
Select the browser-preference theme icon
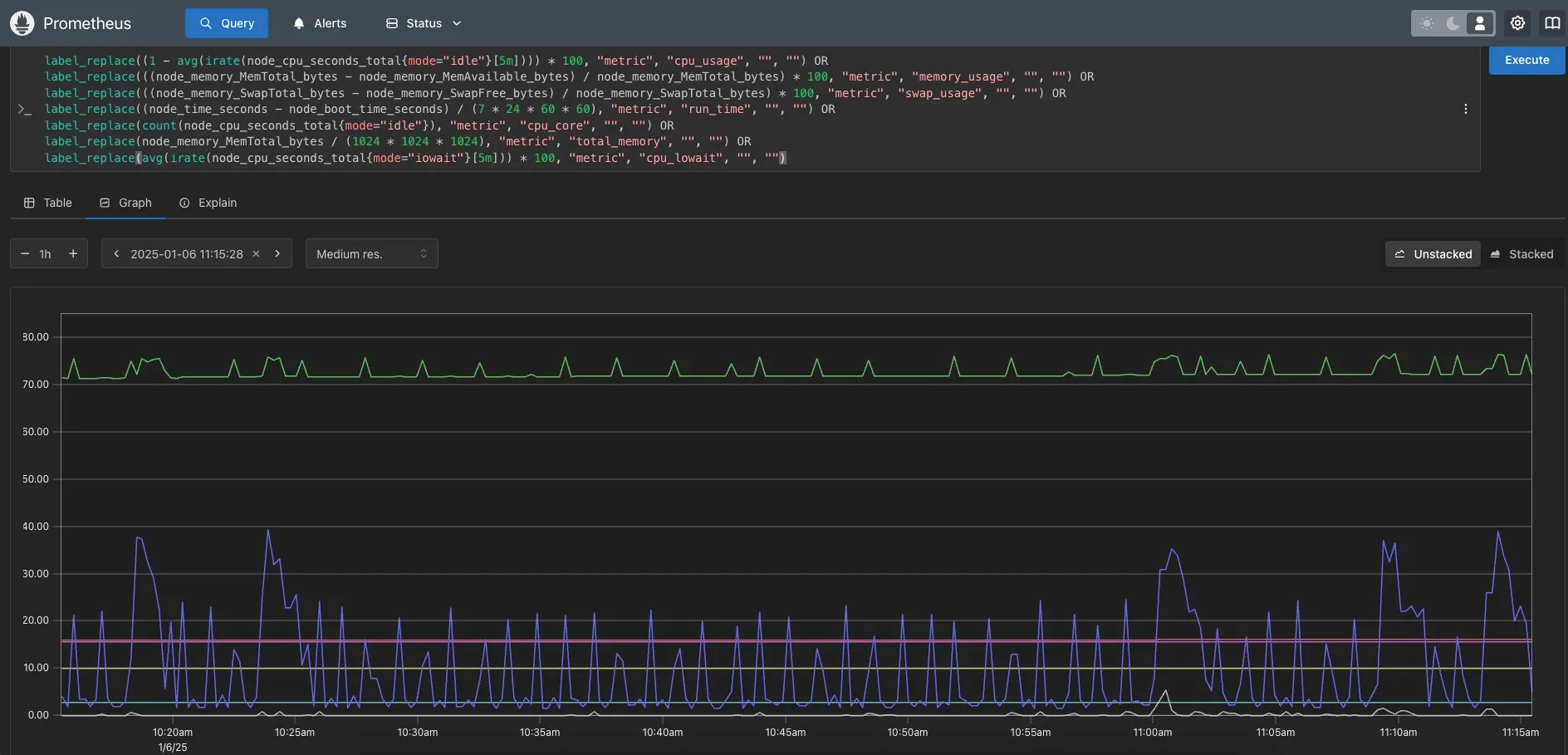coord(1480,23)
